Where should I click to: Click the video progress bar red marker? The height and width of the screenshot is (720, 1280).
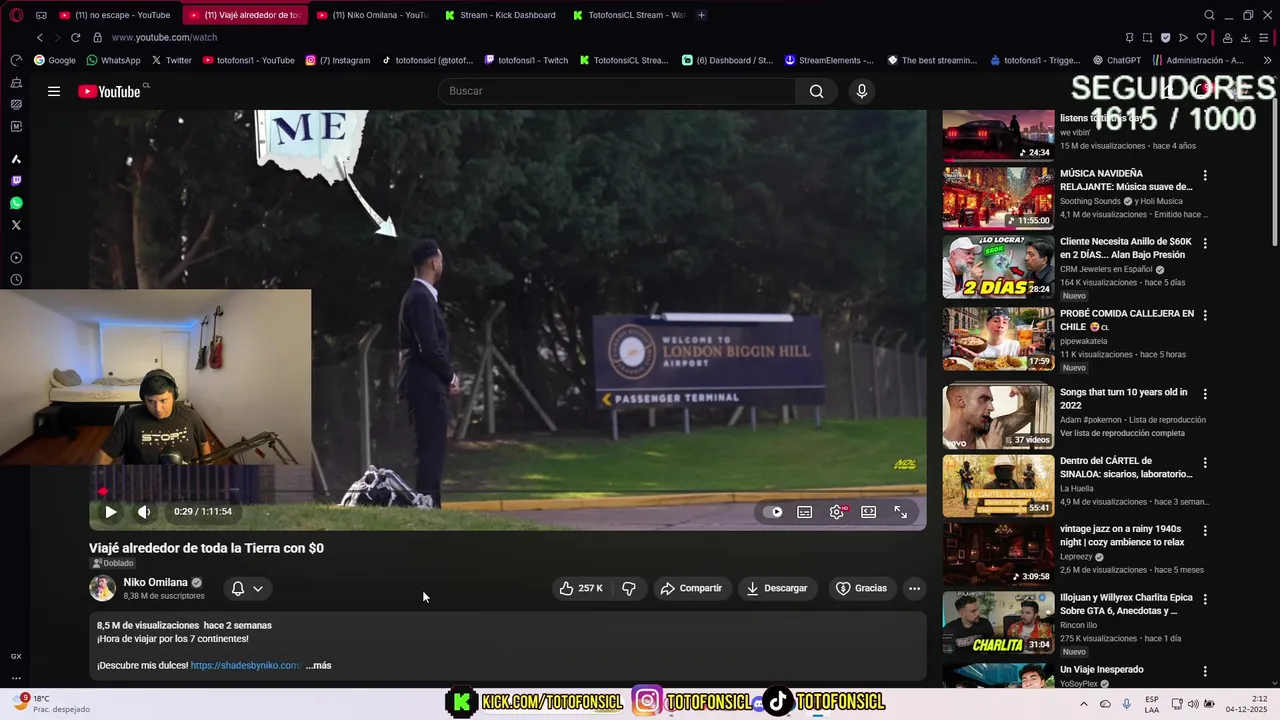102,492
